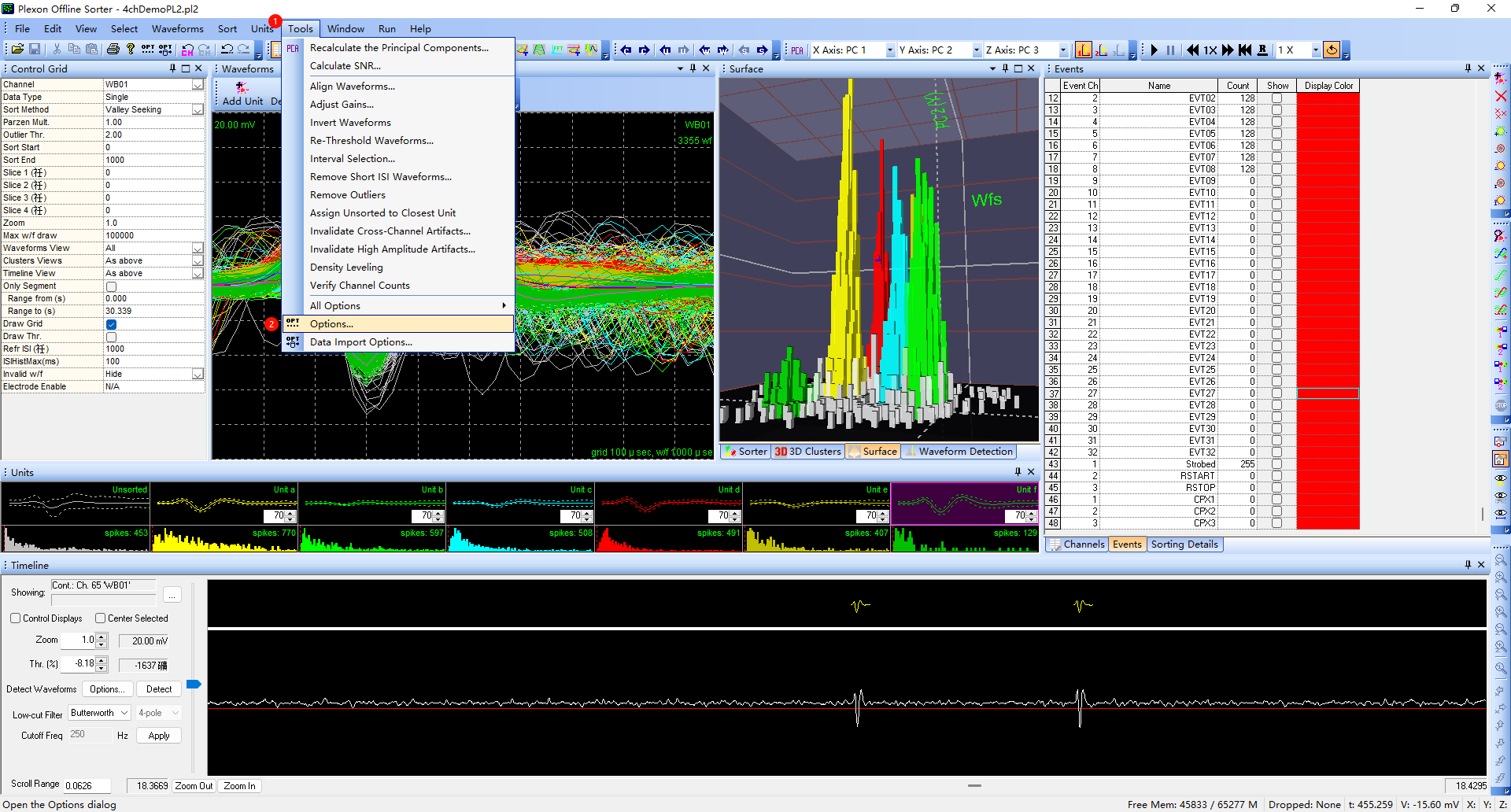Click the Detect button
1511x812 pixels.
tap(159, 689)
